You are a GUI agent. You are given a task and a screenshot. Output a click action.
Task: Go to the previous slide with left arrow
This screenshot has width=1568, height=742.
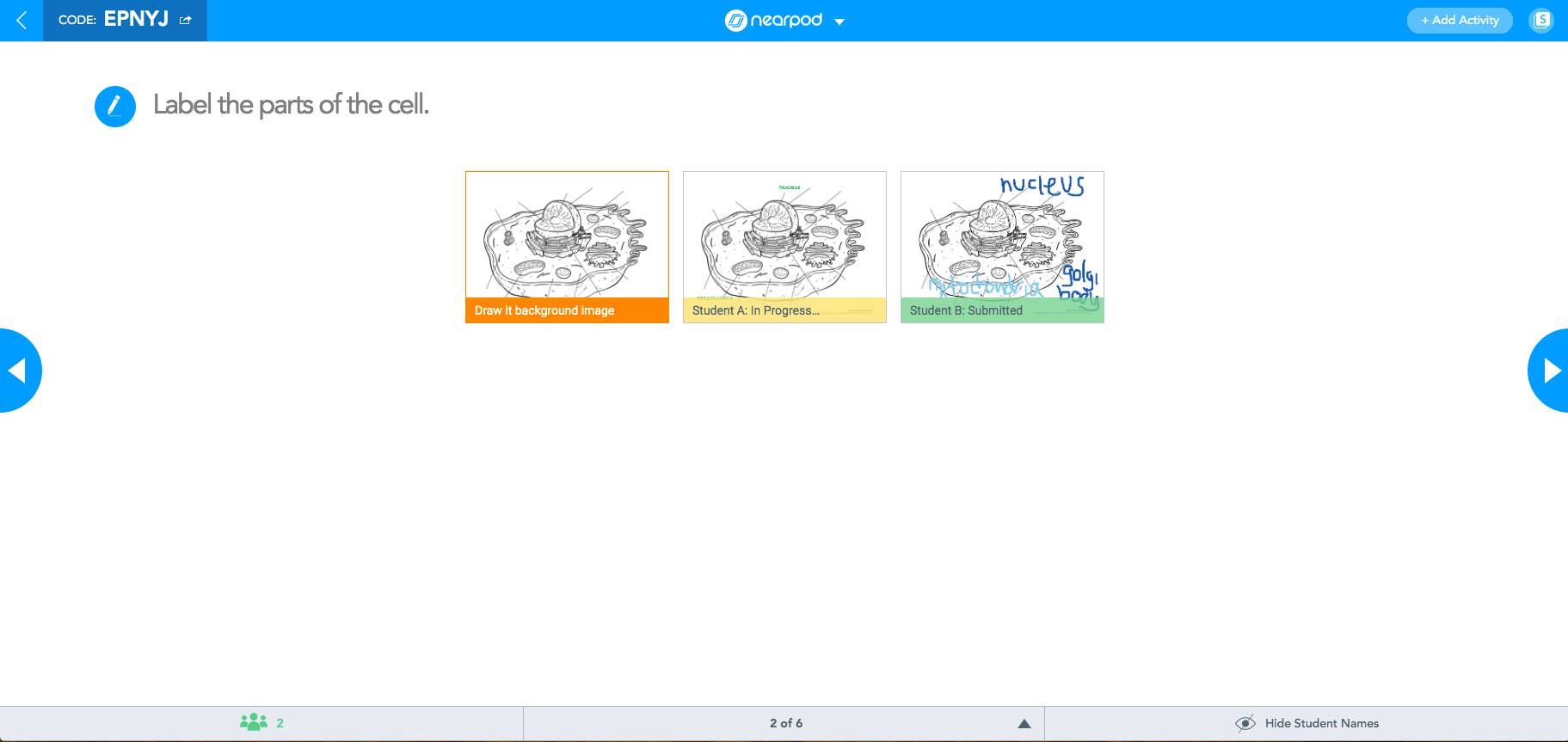pos(17,371)
